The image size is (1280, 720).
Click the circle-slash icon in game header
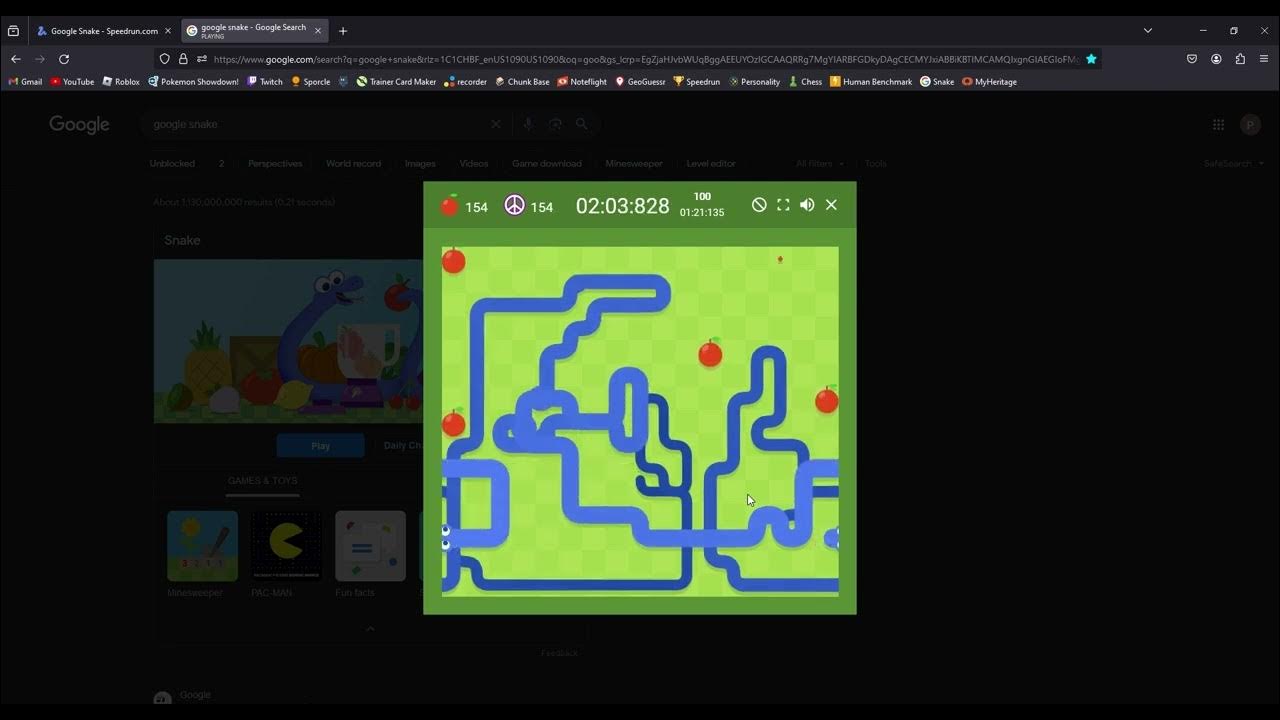click(759, 205)
